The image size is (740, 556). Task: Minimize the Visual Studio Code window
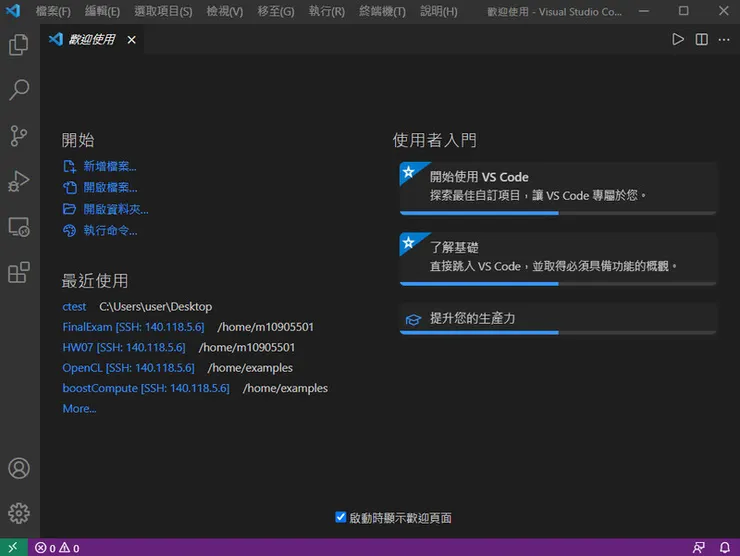(x=644, y=11)
